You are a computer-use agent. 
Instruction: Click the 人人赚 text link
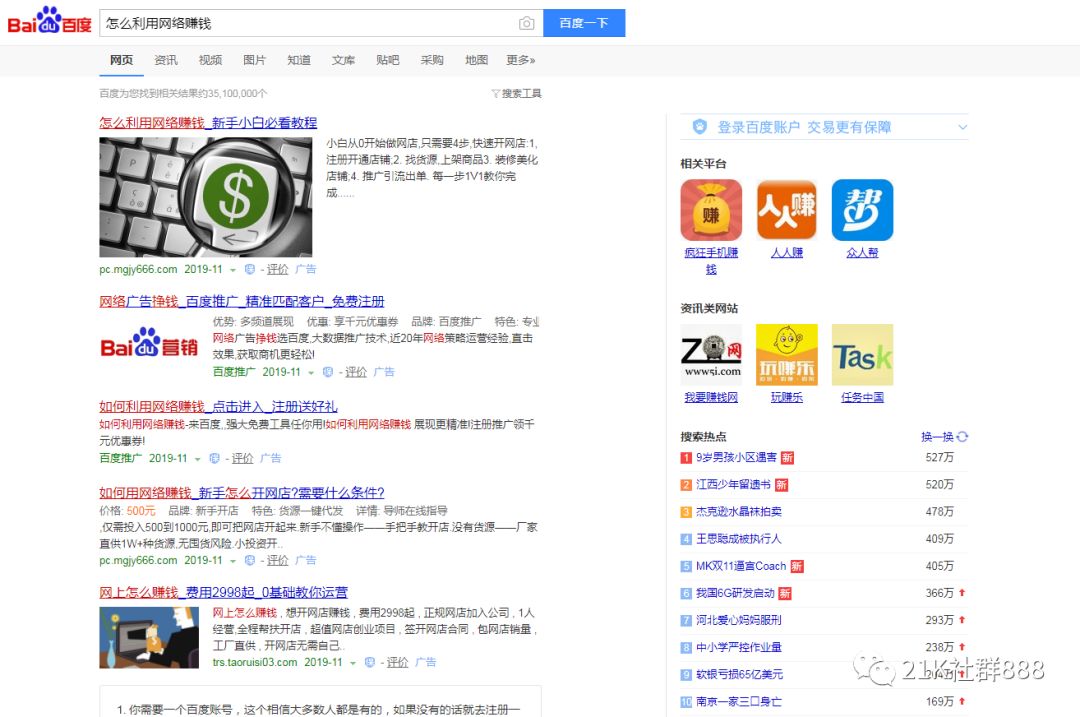point(787,253)
